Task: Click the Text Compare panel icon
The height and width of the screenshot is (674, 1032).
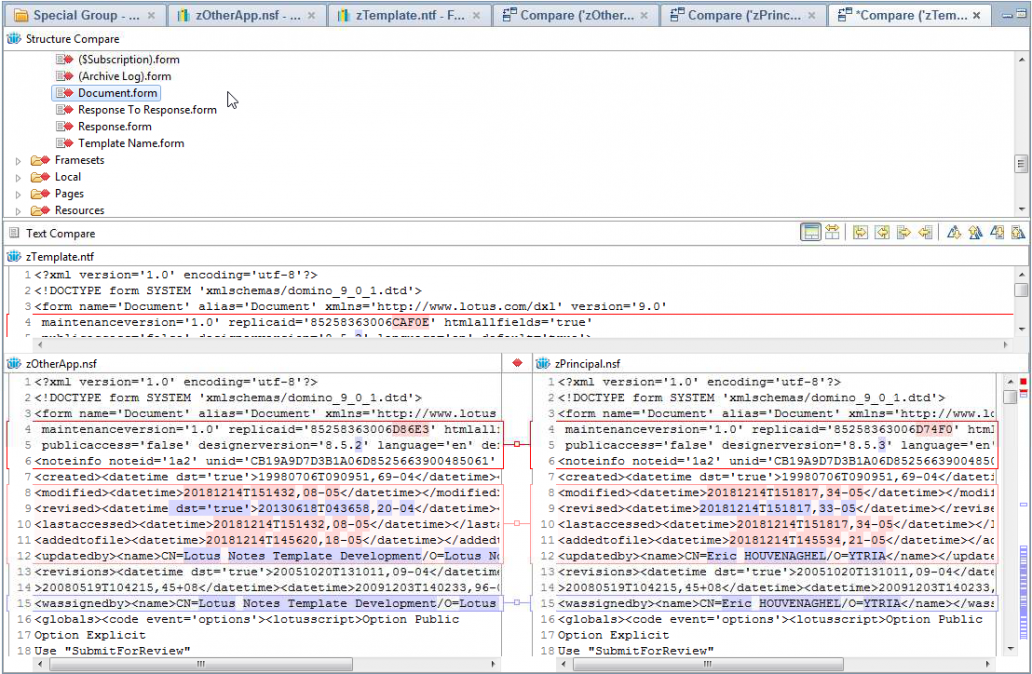Action: point(14,233)
